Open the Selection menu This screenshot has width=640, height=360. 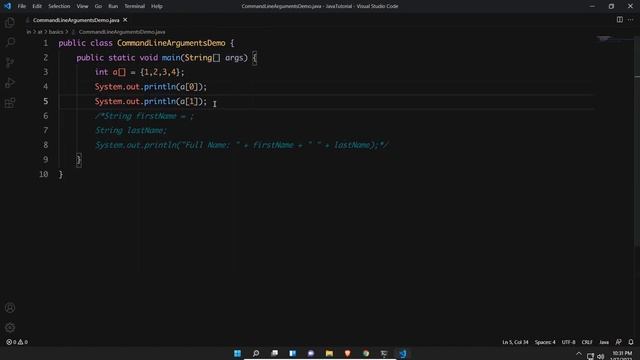click(x=59, y=6)
